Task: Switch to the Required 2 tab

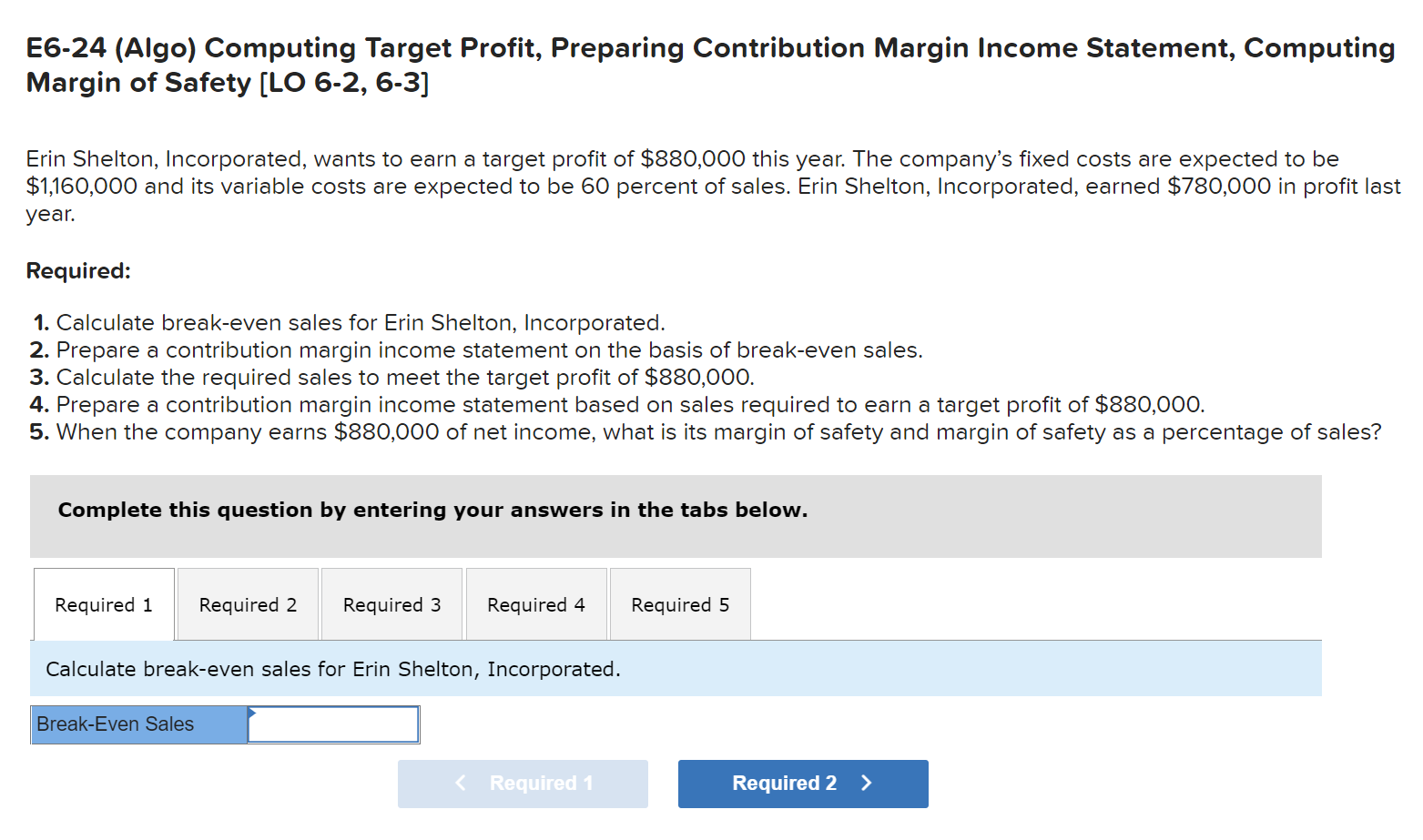Action: pos(247,604)
